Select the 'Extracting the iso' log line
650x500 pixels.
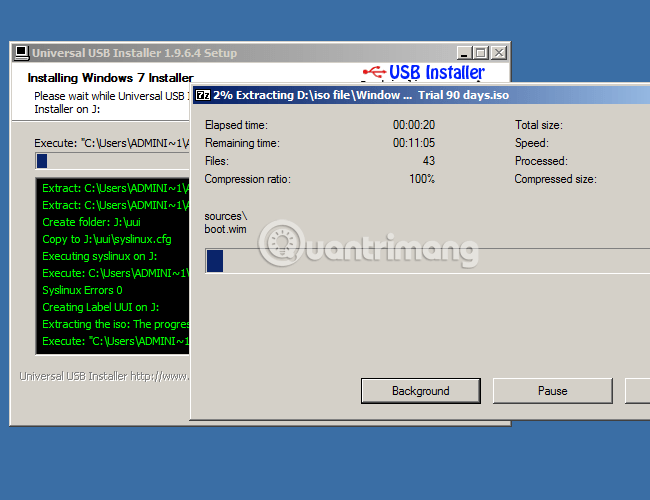click(116, 324)
